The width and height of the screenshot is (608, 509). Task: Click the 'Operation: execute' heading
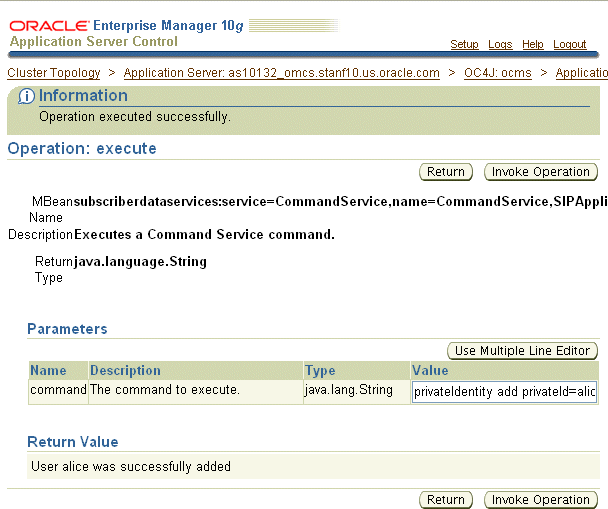82,148
